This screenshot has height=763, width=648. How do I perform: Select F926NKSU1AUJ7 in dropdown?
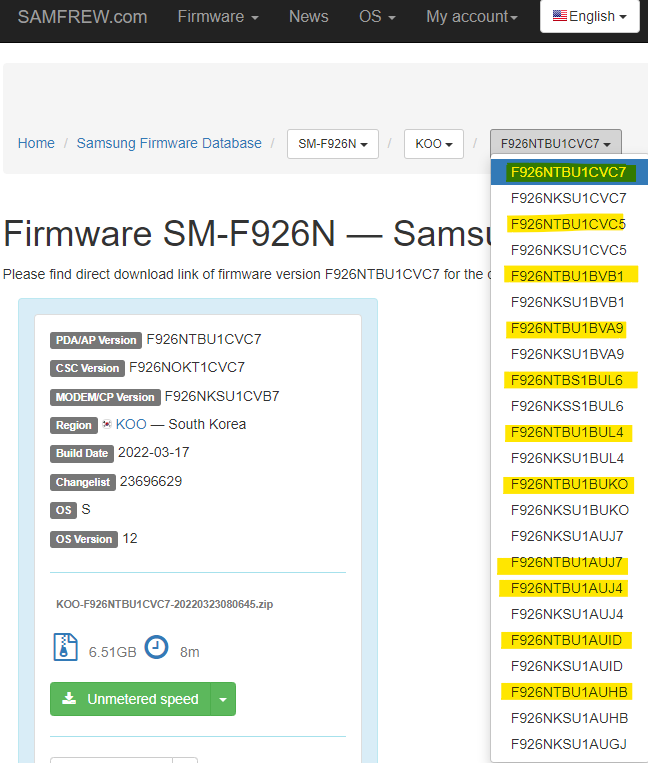[569, 536]
